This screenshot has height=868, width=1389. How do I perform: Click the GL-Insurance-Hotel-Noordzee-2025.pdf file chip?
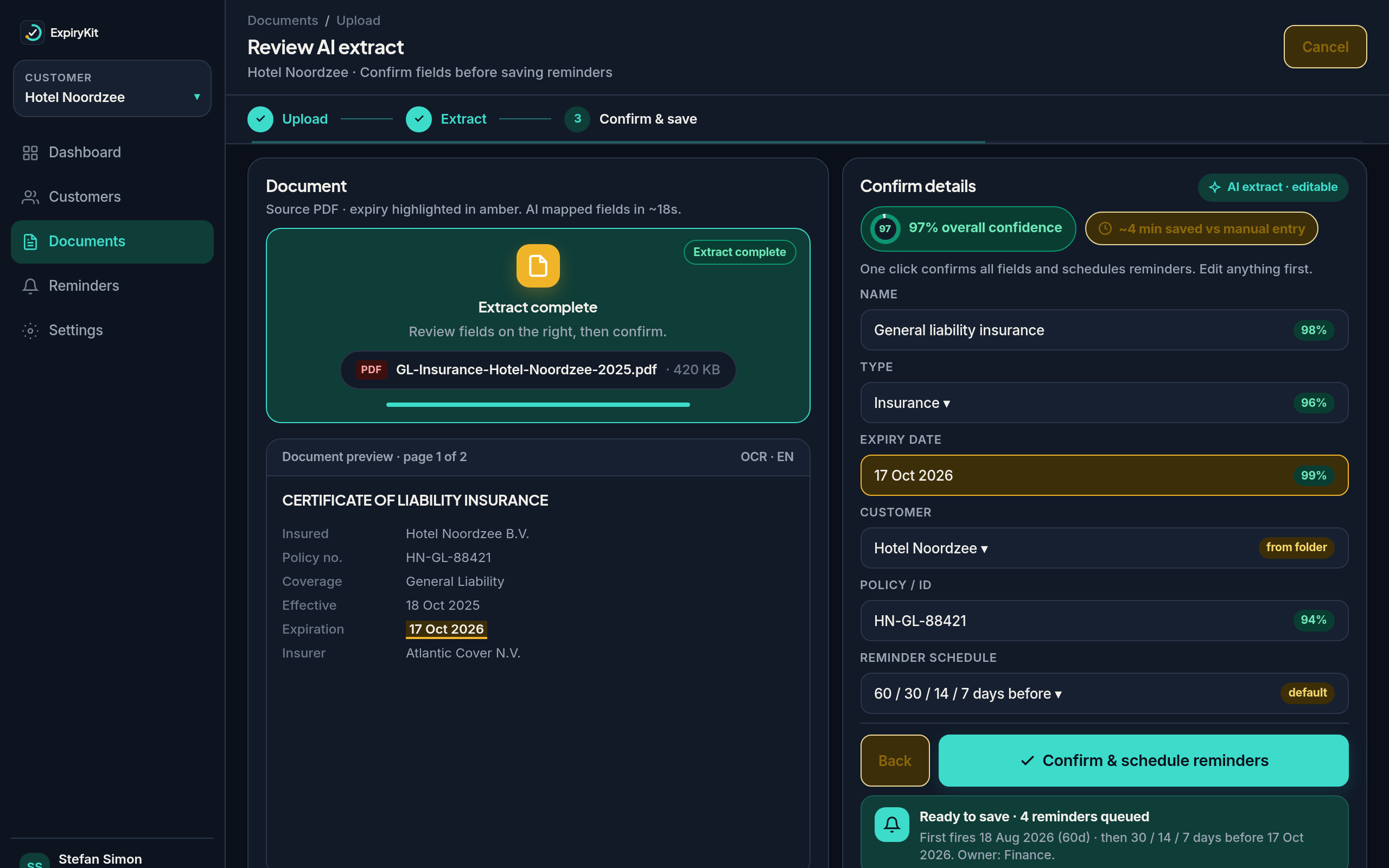pyautogui.click(x=538, y=369)
